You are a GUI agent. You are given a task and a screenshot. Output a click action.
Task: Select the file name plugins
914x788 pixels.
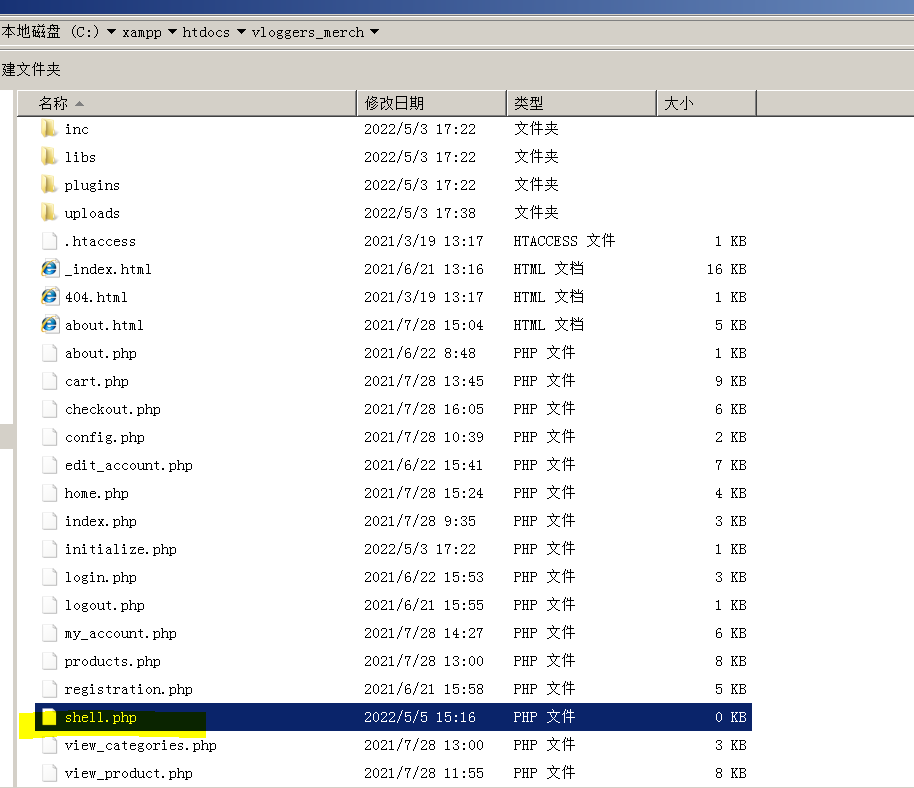92,185
